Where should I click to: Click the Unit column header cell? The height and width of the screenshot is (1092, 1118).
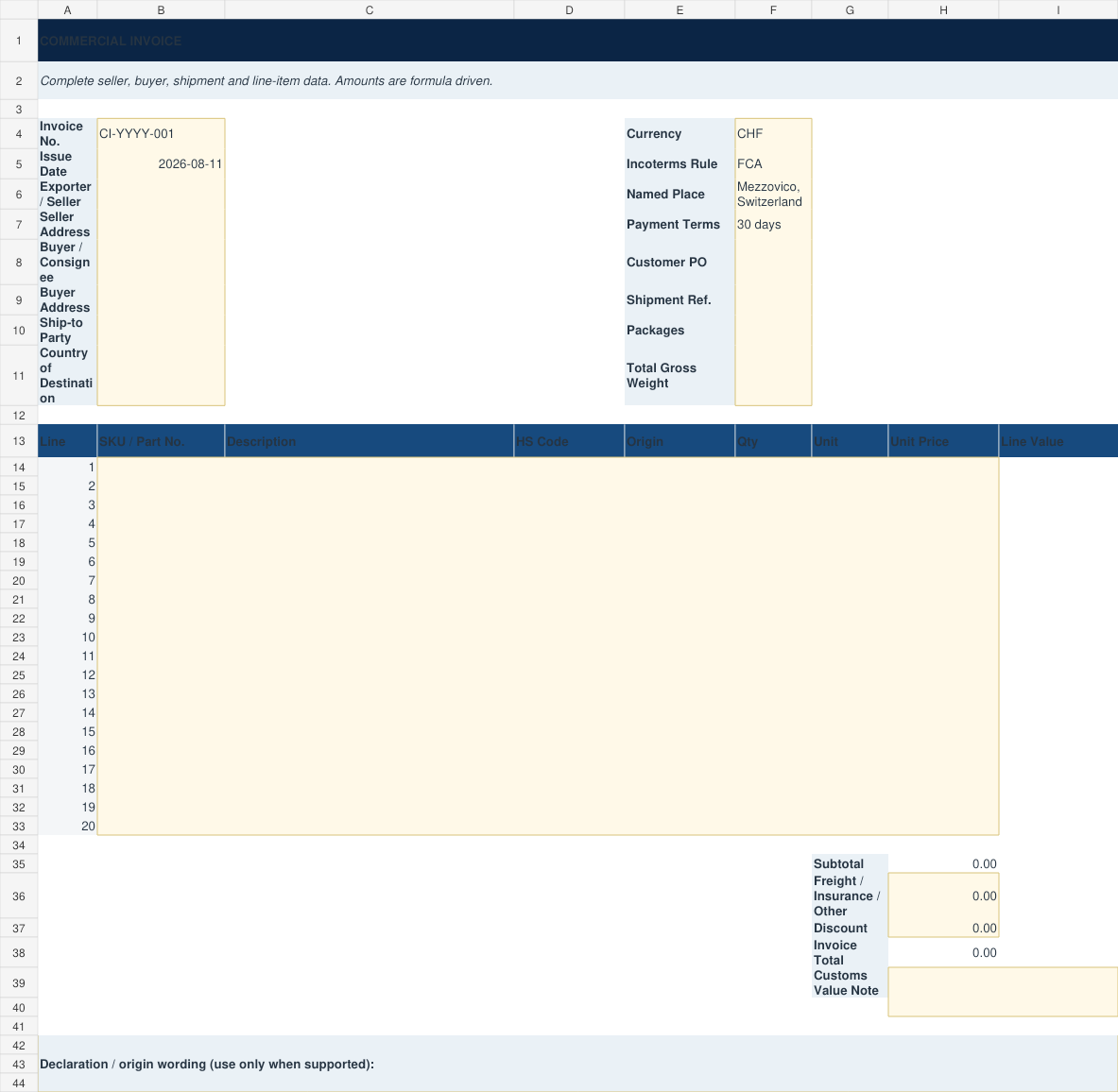[850, 441]
